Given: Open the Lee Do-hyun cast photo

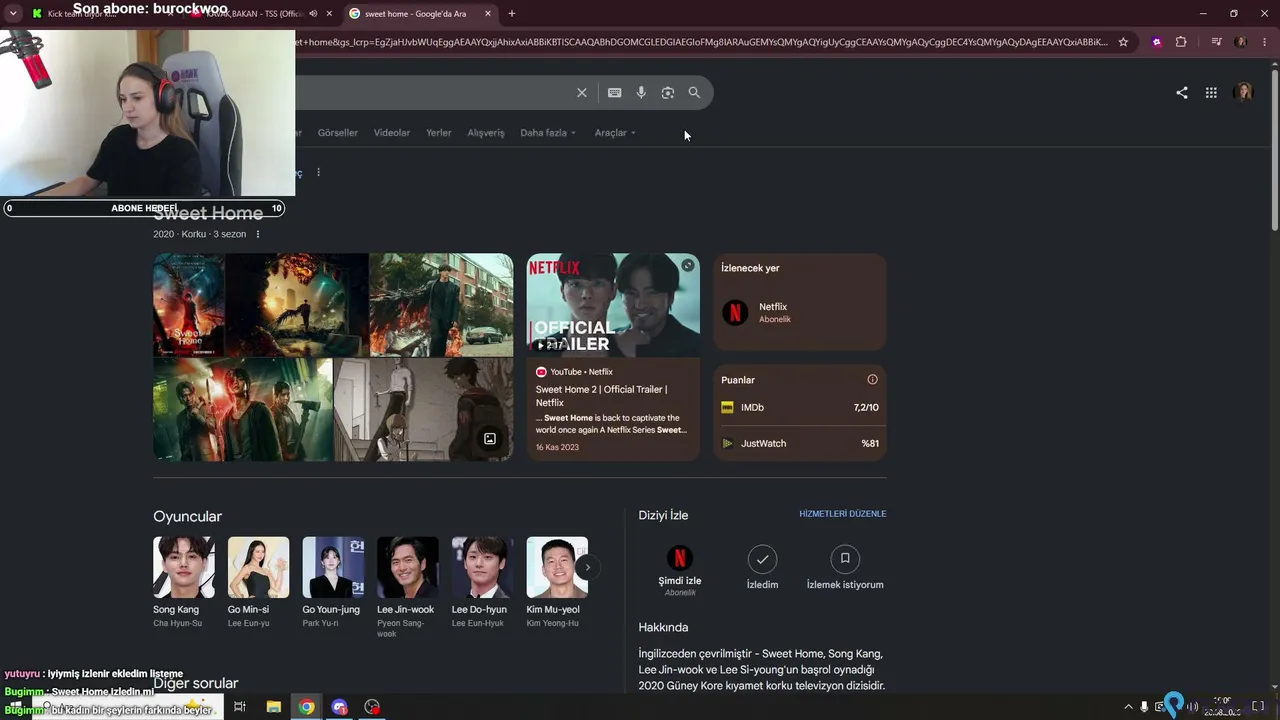Looking at the screenshot, I should click(482, 567).
